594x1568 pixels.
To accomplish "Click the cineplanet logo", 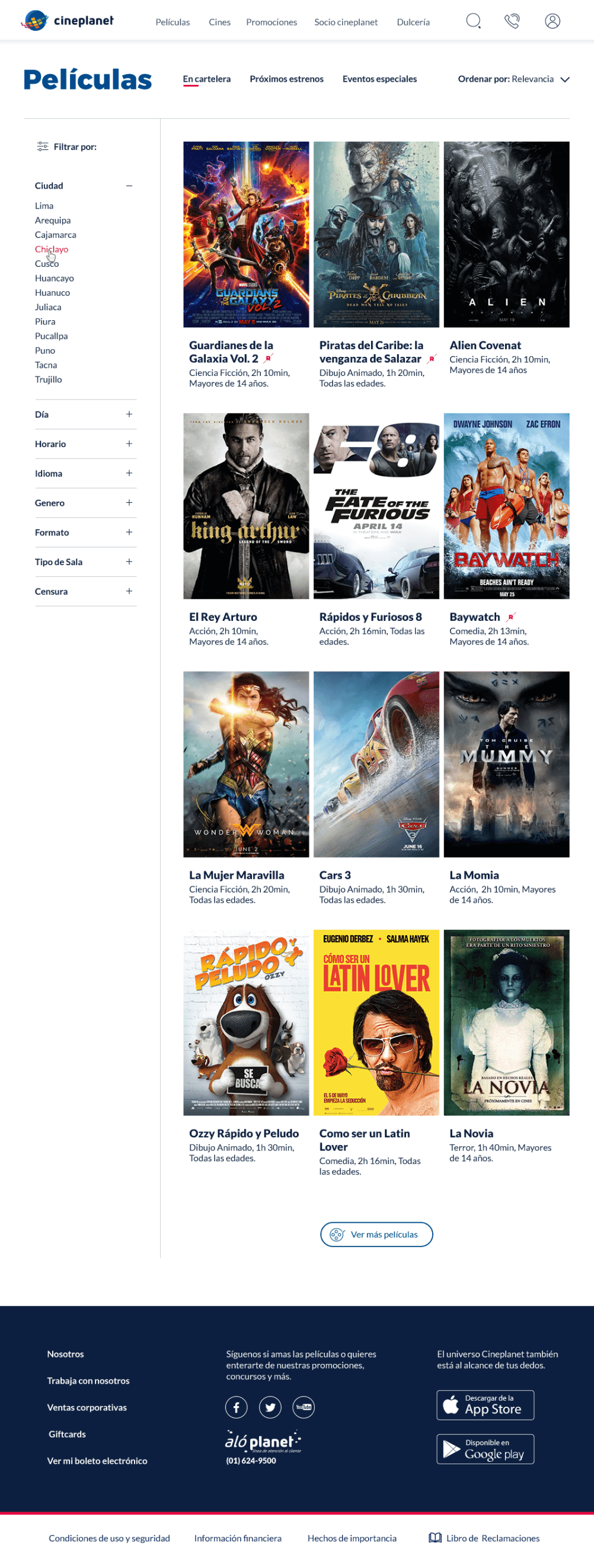I will 67,21.
